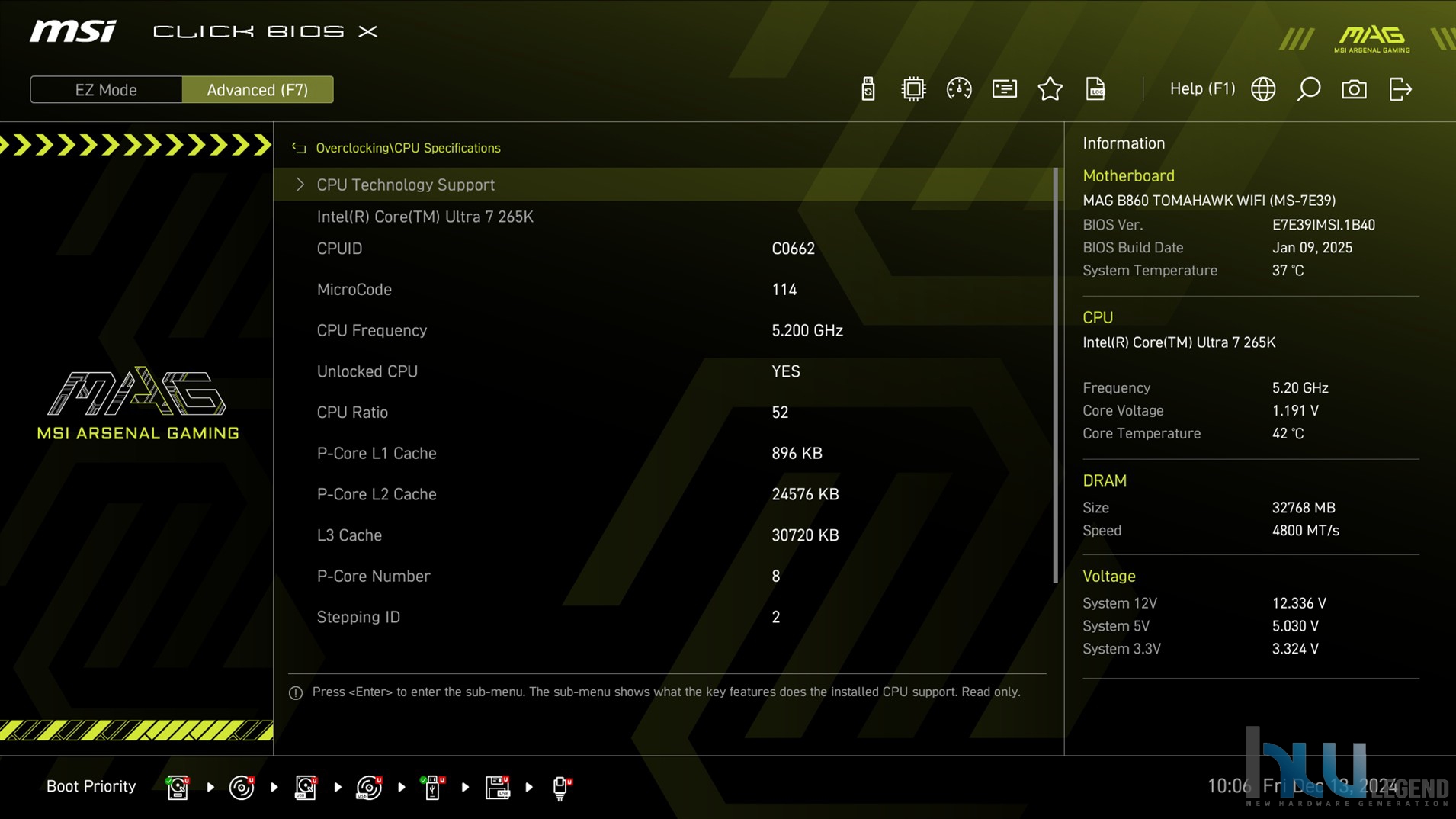Click the BIOS Build Date Jan 09, 2025

(x=1312, y=248)
